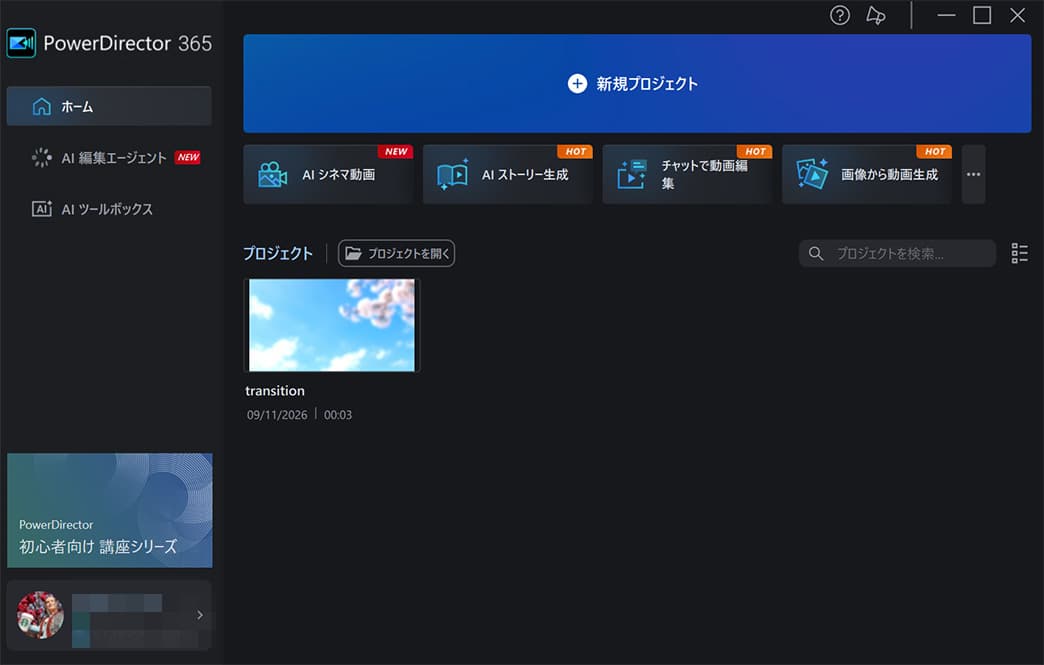The image size is (1044, 665).
Task: Open AI ツールボックス in sidebar
Action: [109, 209]
